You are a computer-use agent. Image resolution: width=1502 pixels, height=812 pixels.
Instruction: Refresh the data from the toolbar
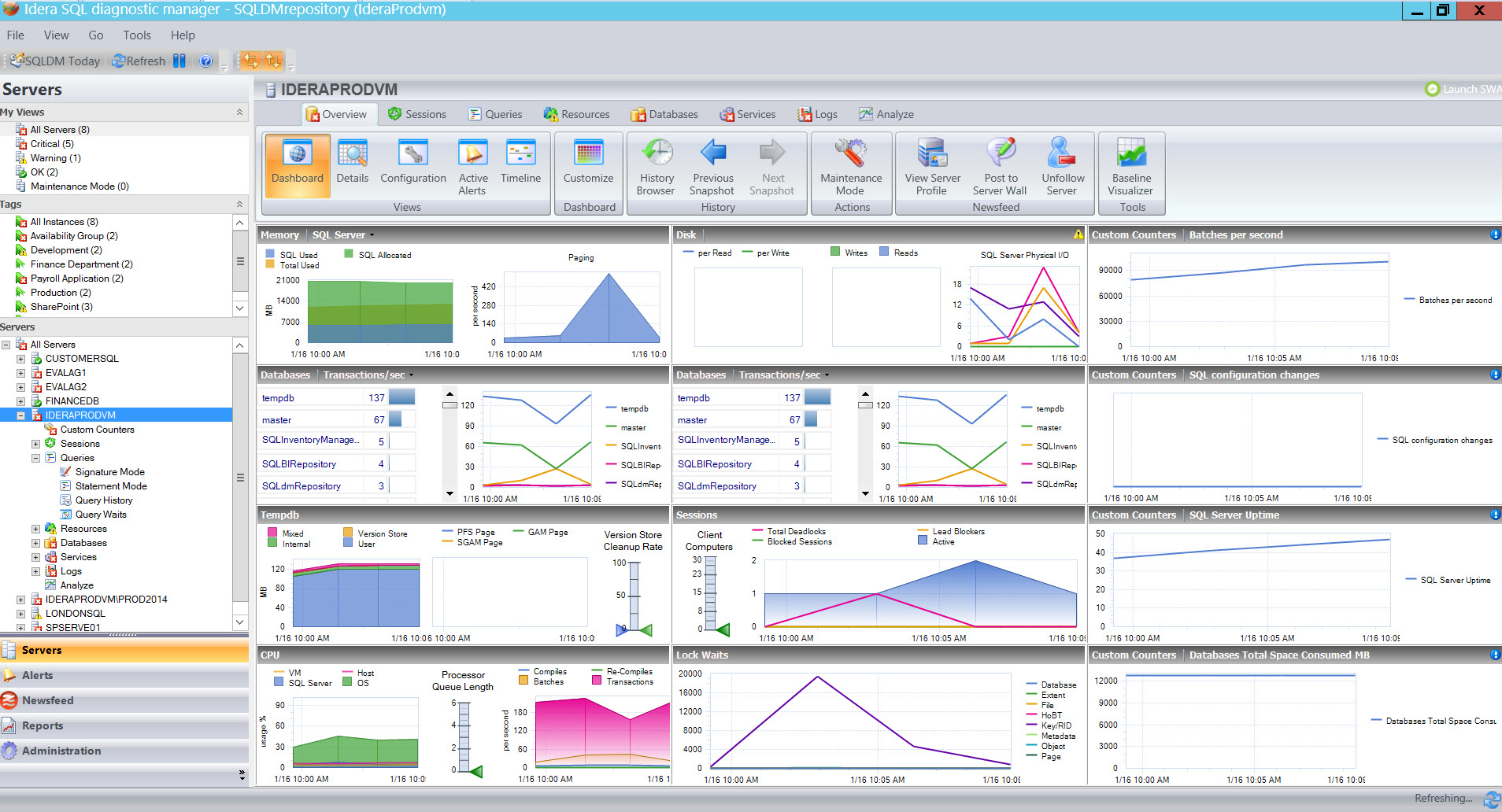[x=139, y=61]
